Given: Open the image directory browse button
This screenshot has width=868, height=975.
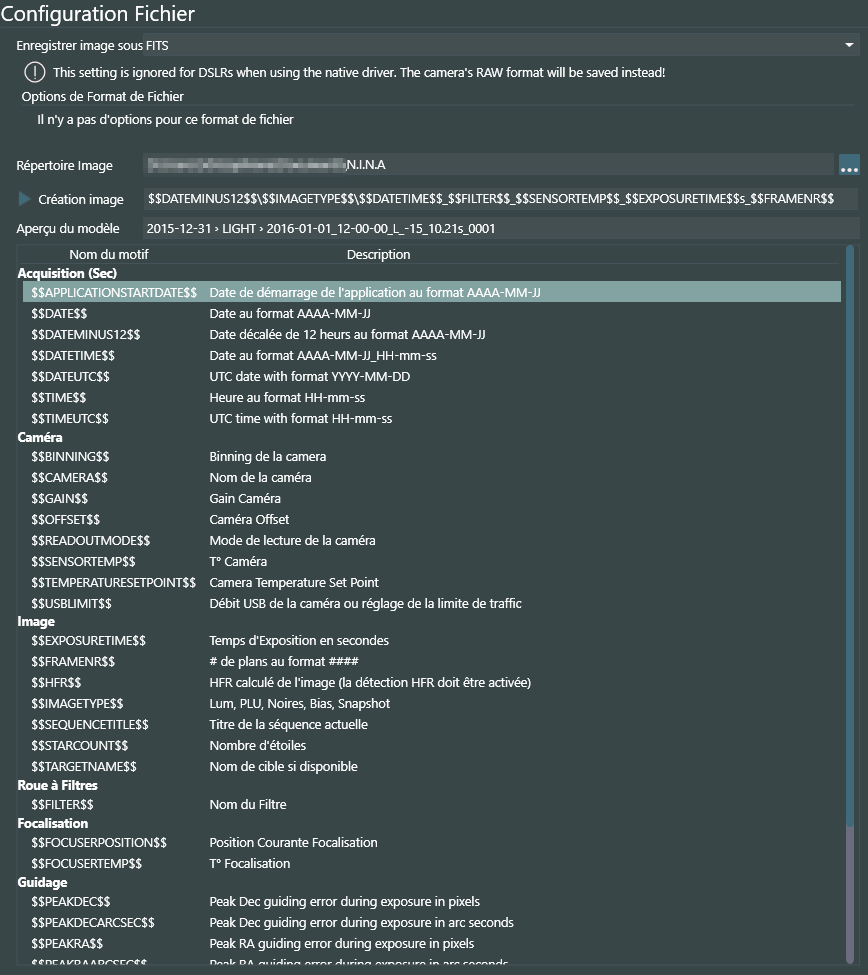Looking at the screenshot, I should 849,165.
